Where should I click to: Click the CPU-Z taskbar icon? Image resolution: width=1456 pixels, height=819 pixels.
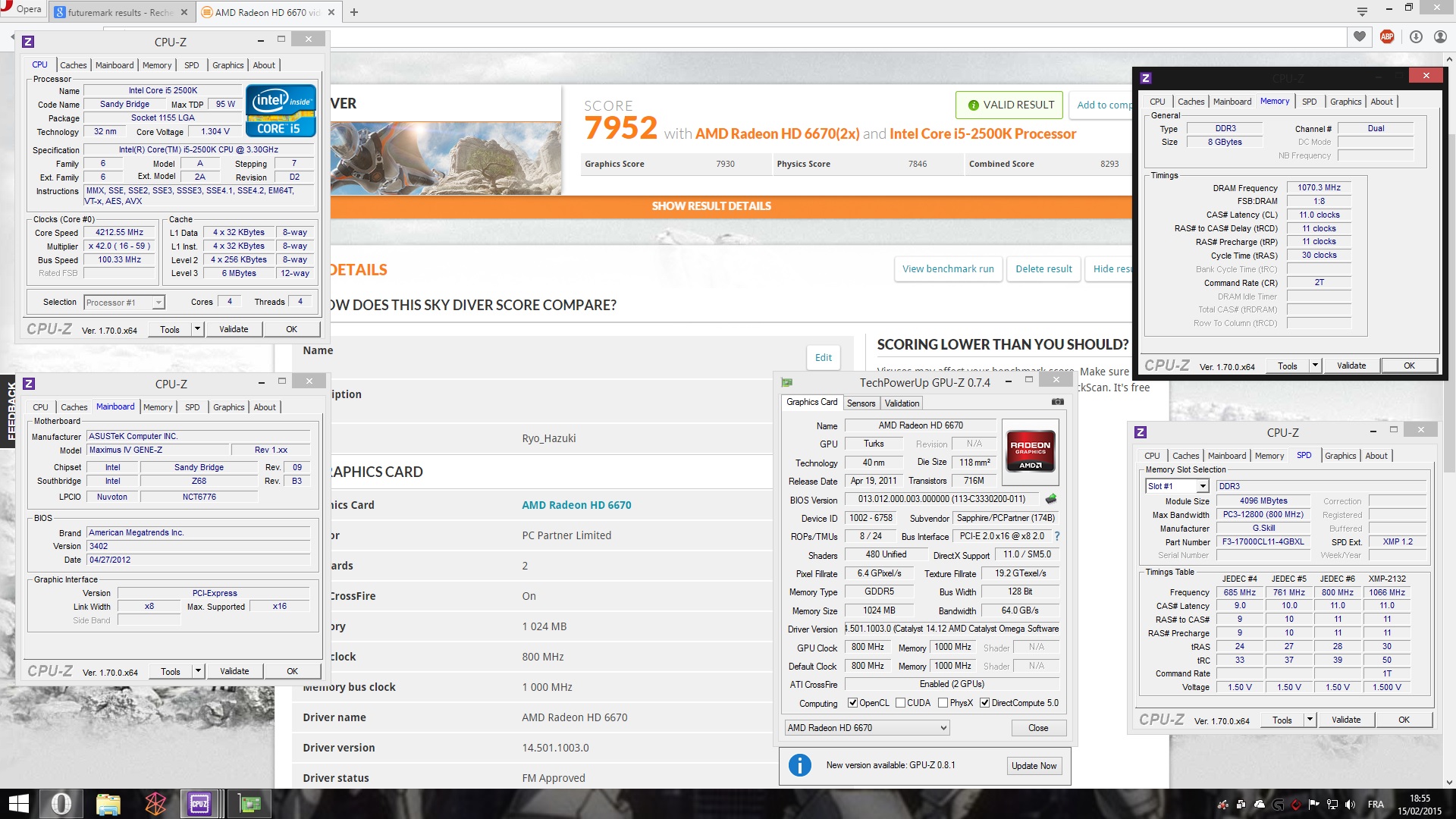(x=200, y=804)
